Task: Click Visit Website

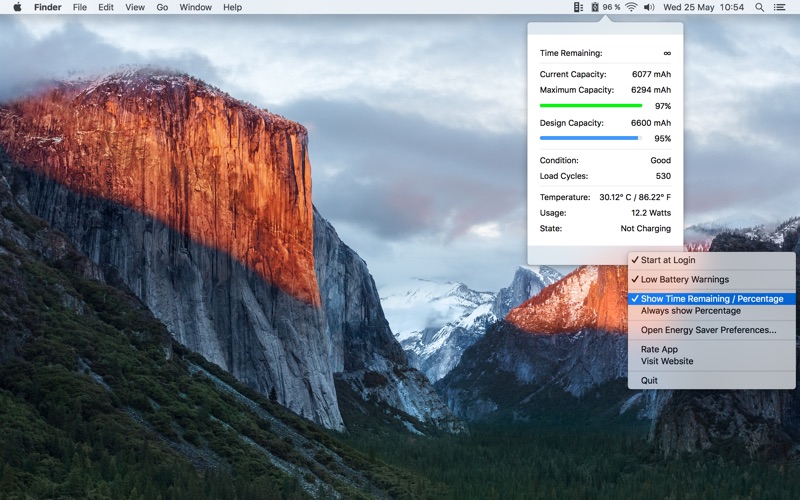Action: tap(667, 361)
